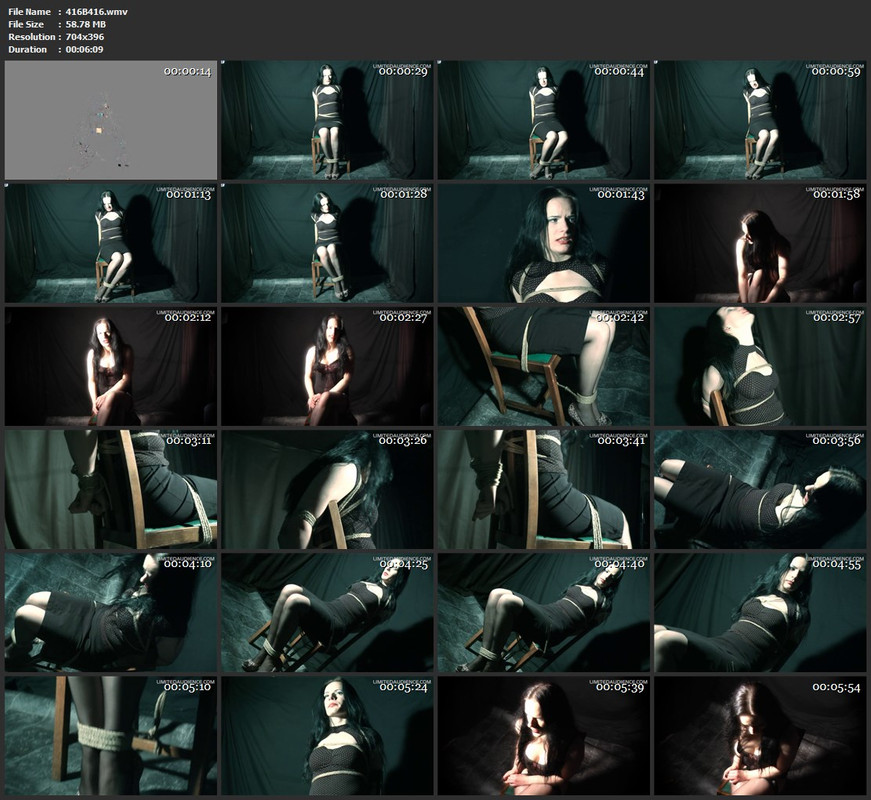View the frame captured at 00:04:10
871x800 pixels.
111,613
